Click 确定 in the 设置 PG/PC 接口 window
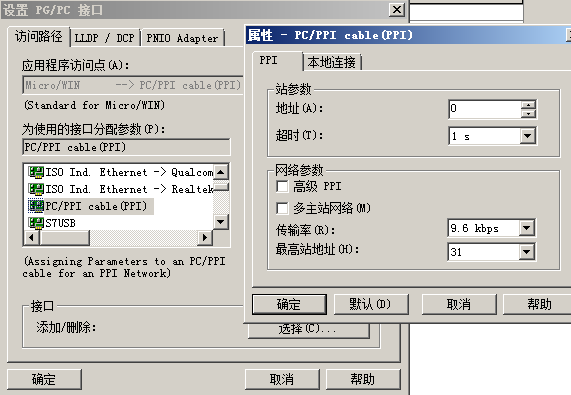 (x=44, y=379)
